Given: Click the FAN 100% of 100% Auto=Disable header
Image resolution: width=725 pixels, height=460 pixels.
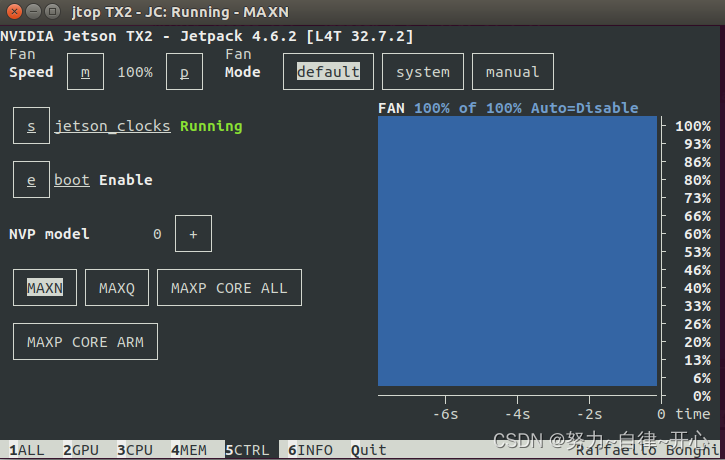Looking at the screenshot, I should [x=508, y=108].
